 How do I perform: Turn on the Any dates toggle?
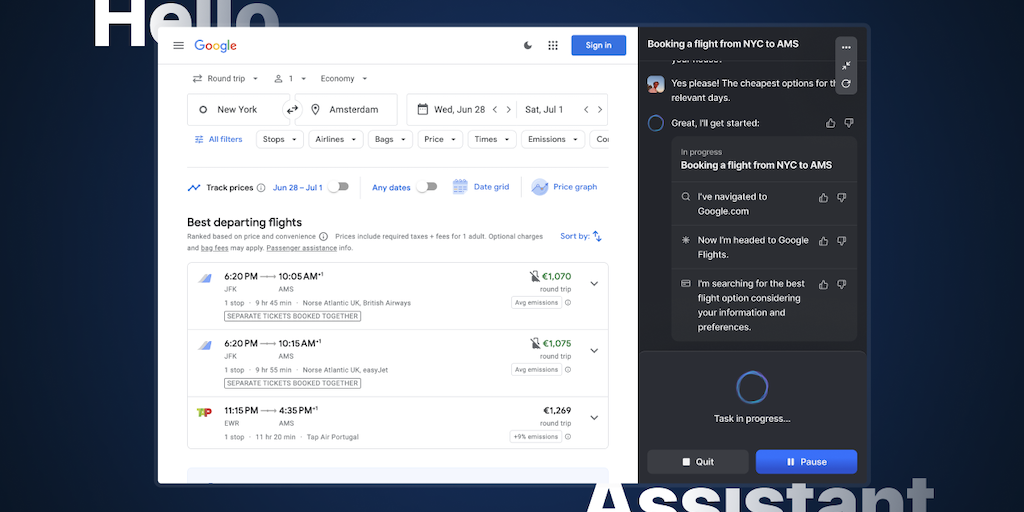427,187
